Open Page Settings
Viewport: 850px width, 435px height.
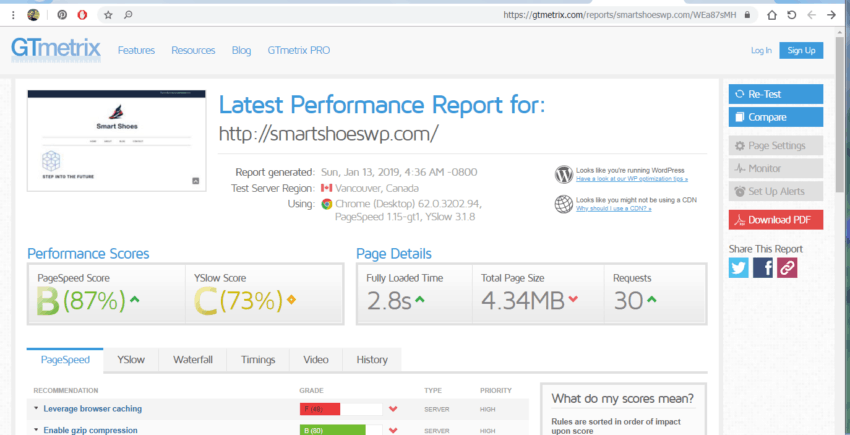[776, 145]
